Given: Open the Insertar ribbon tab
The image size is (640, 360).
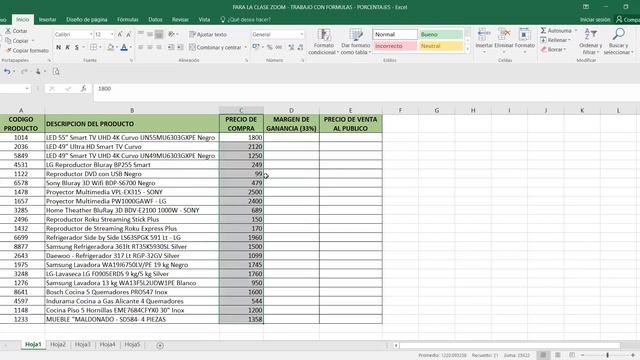Looking at the screenshot, I should (47, 20).
